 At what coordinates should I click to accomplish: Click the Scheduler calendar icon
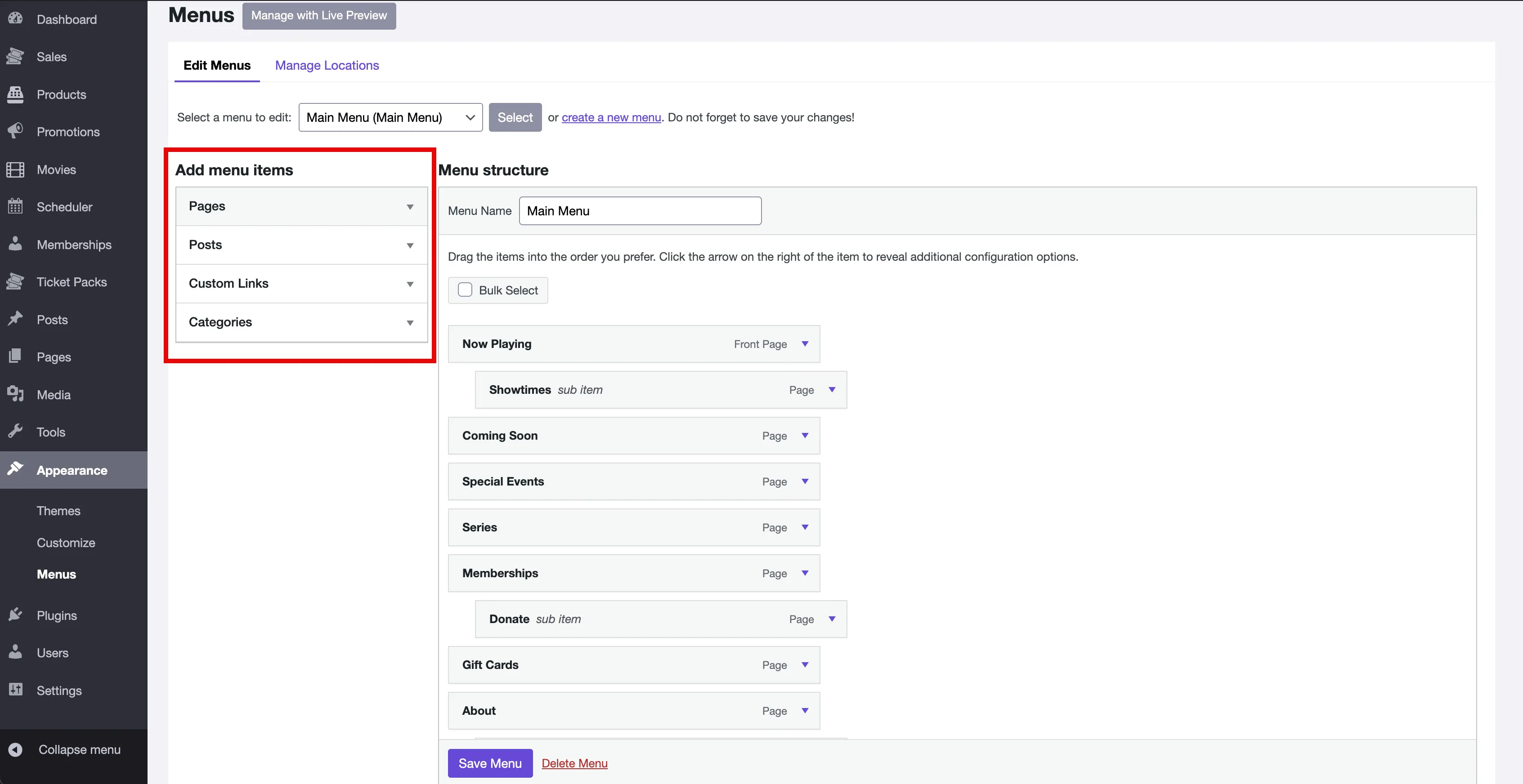tap(15, 206)
